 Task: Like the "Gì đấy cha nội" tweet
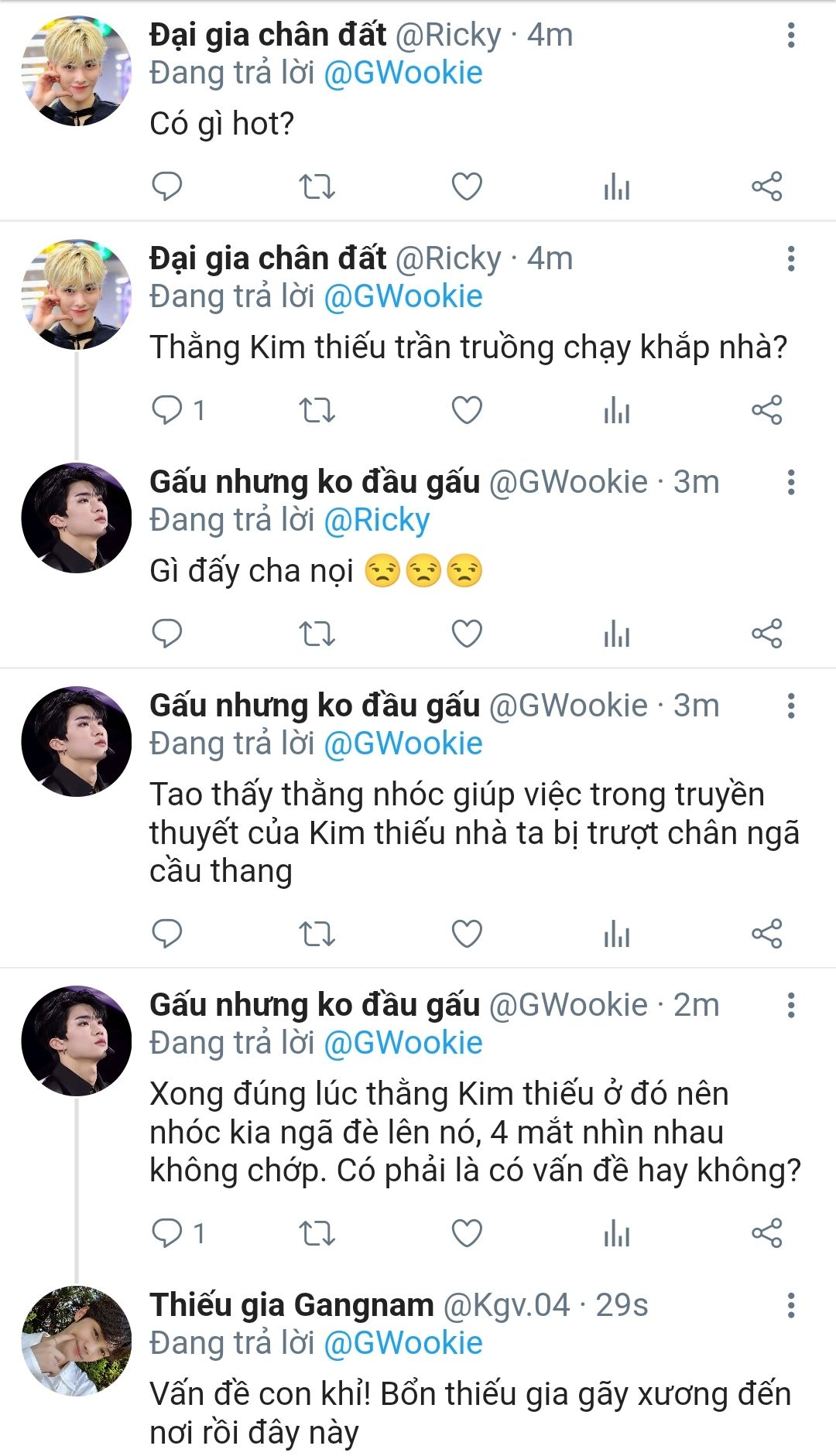coord(467,634)
